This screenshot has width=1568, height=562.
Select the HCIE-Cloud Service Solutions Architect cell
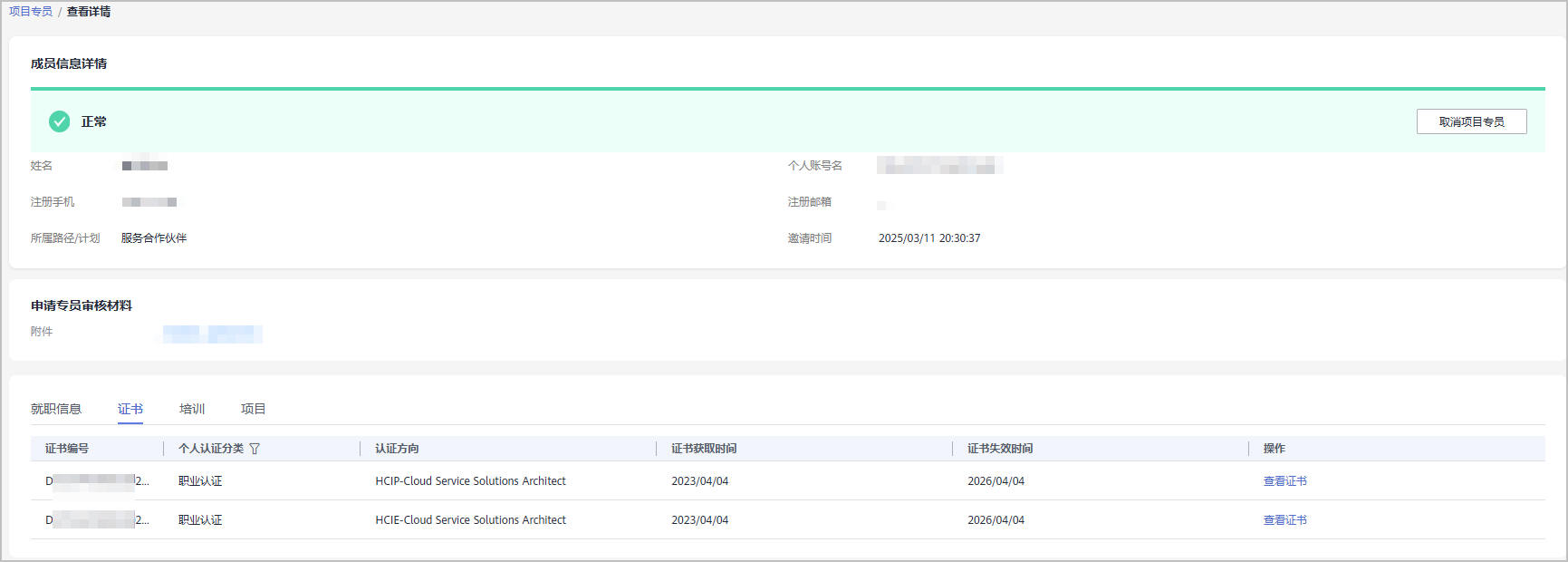pos(470,520)
